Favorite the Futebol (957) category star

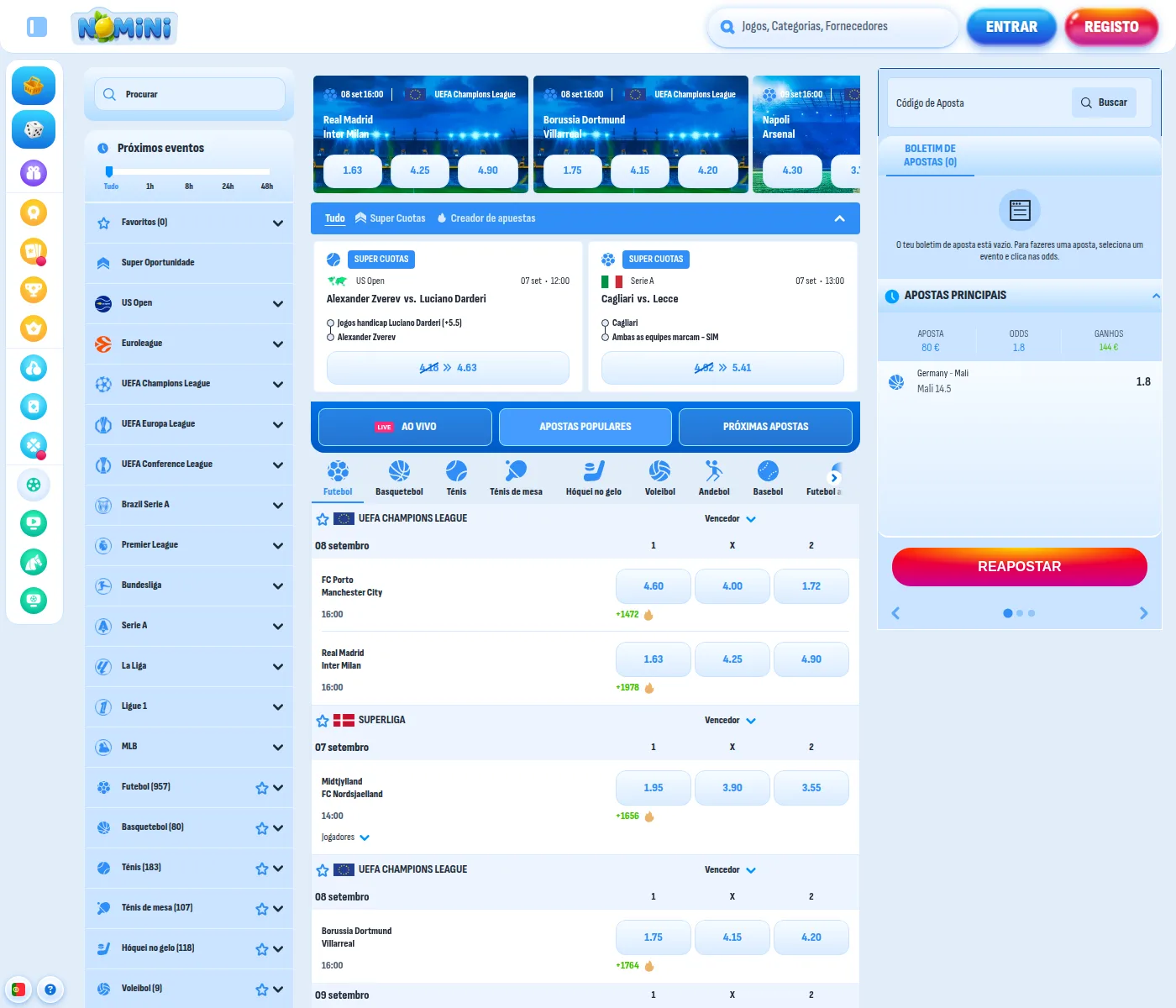point(262,788)
